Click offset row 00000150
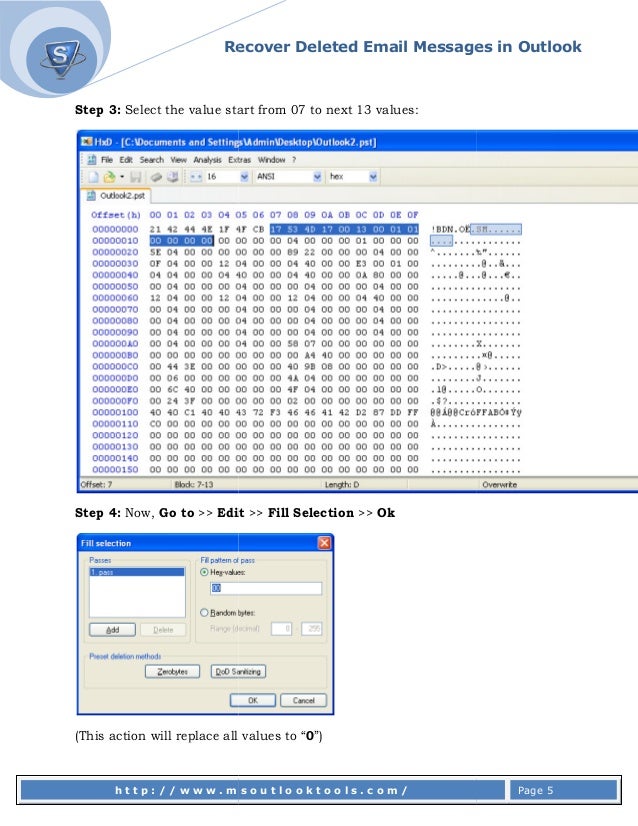This screenshot has height=826, width=638. coord(115,469)
